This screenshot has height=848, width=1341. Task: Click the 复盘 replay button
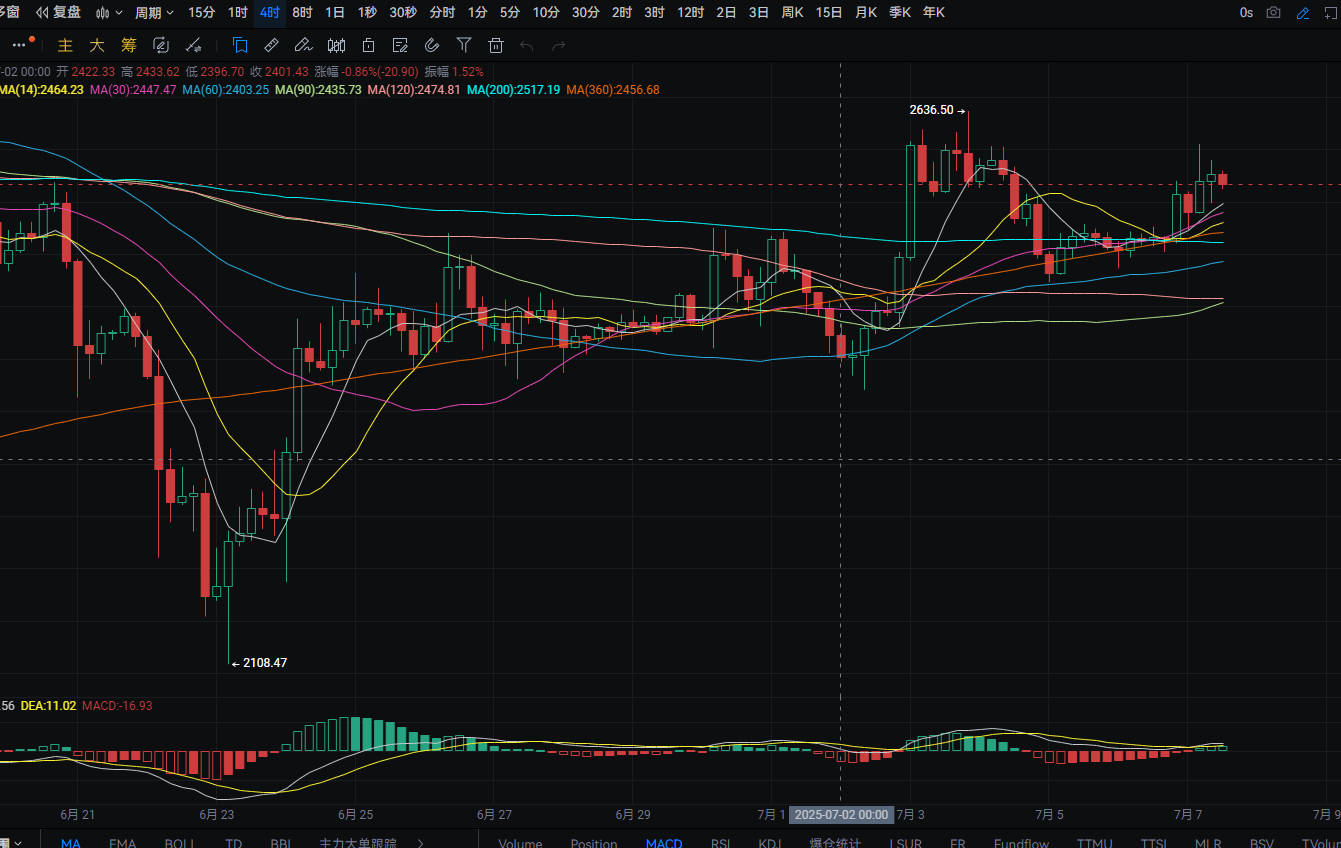(59, 13)
